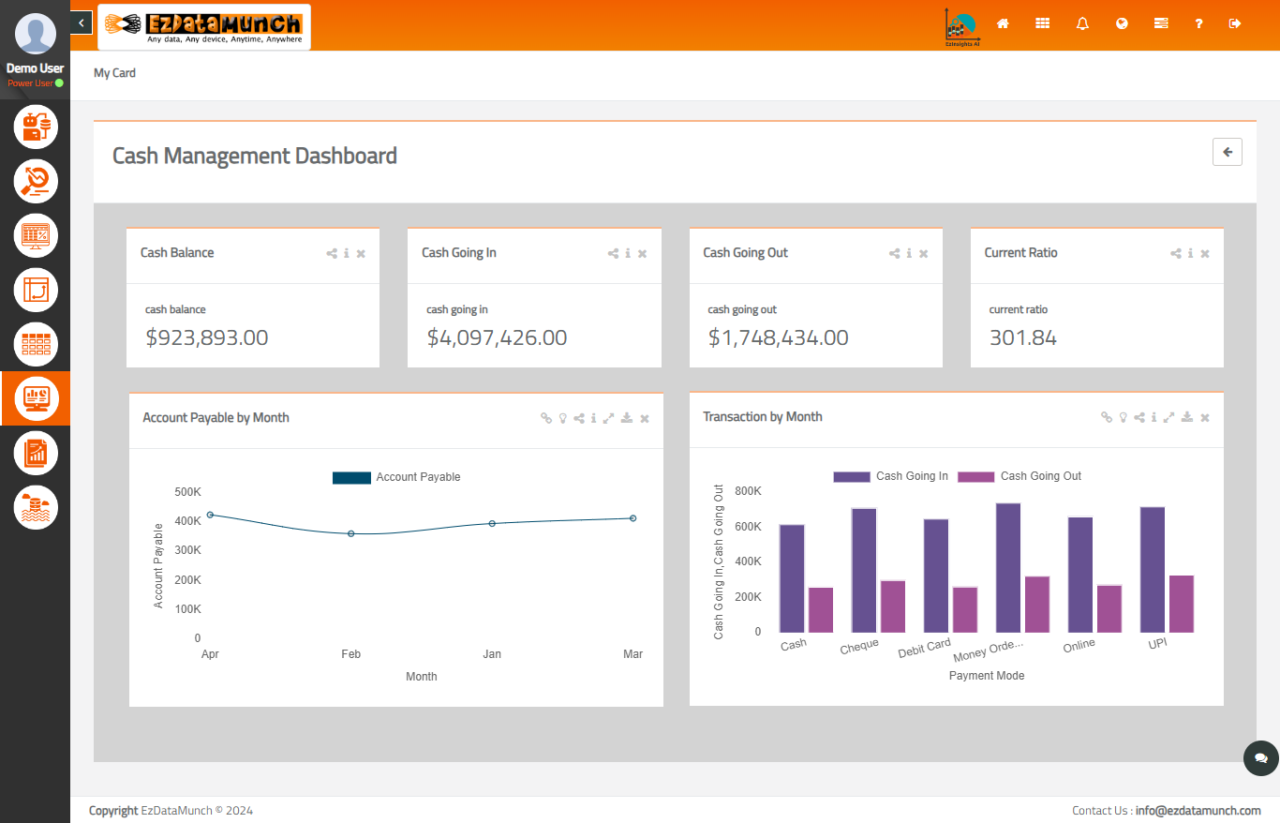This screenshot has height=823, width=1280.
Task: Click the My Card breadcrumb
Action: [115, 73]
